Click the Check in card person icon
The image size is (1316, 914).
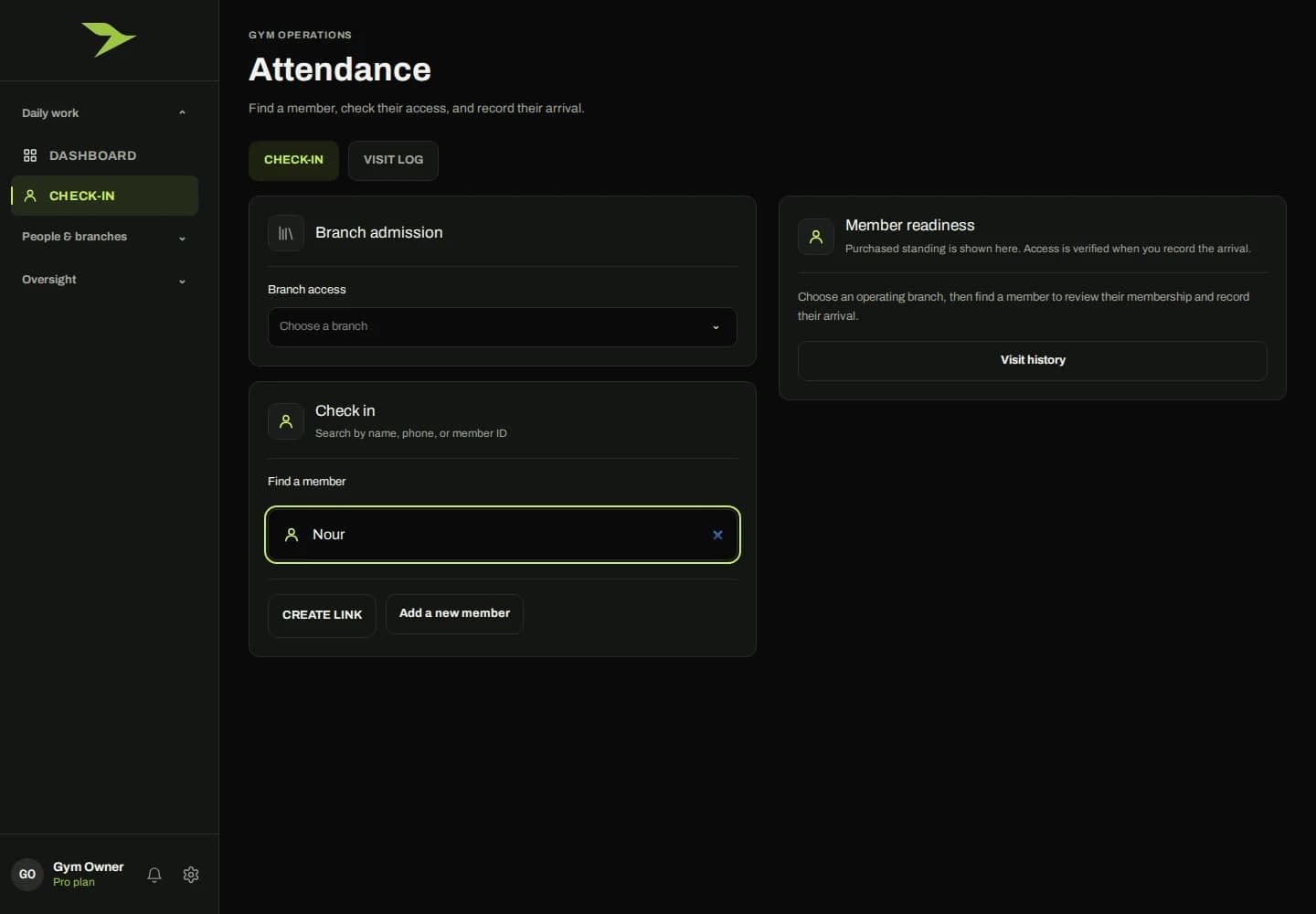286,421
